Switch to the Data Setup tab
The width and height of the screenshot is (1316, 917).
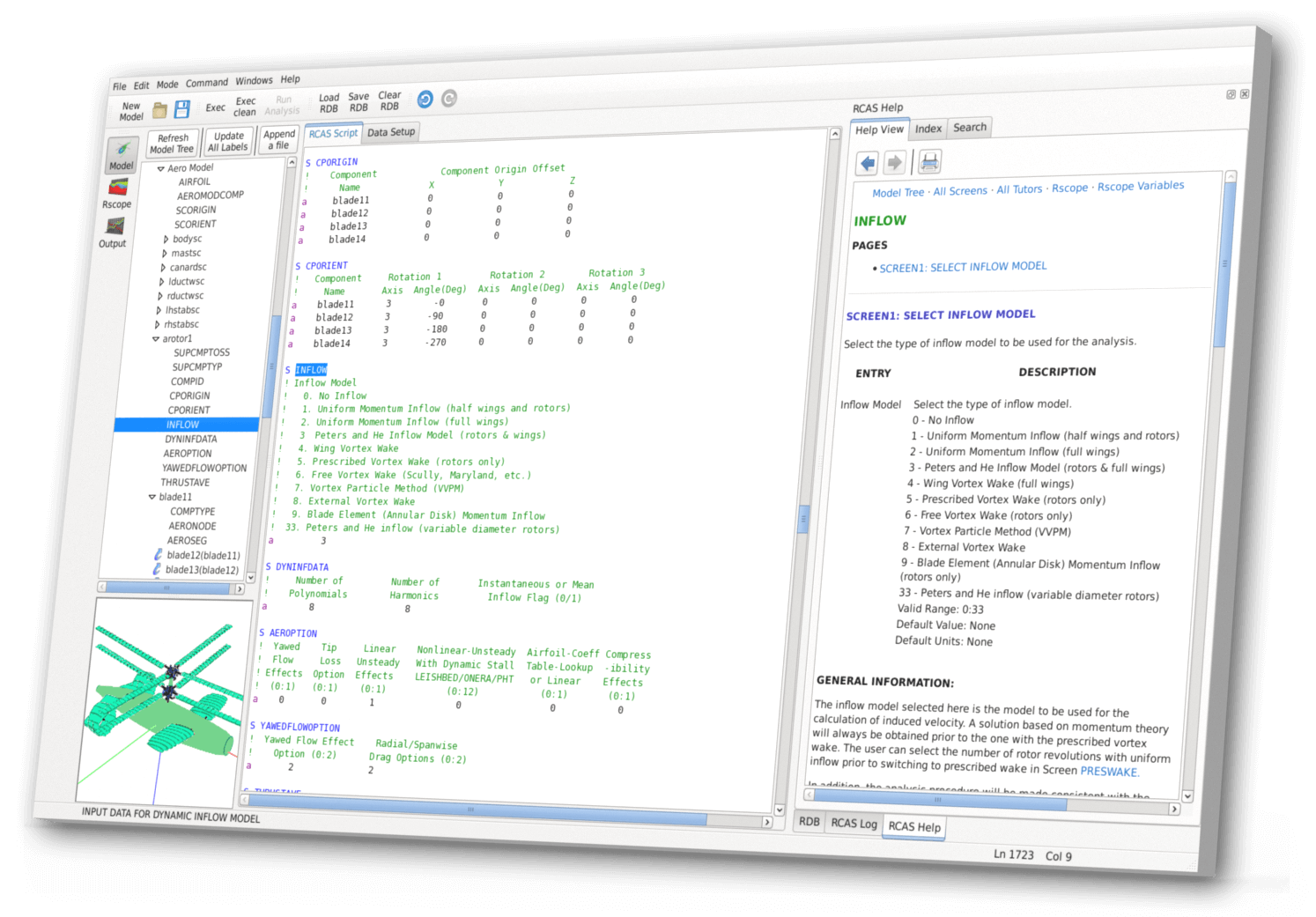pos(391,132)
